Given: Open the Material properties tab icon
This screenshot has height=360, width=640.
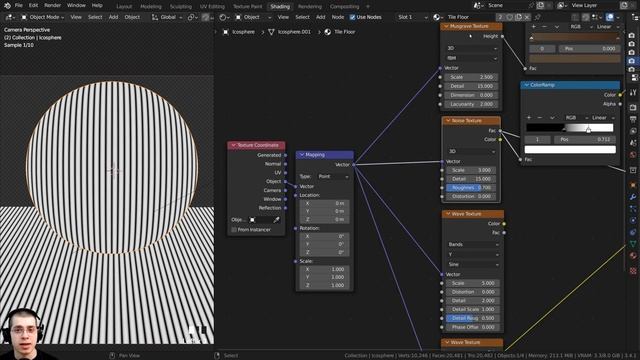Looking at the screenshot, I should [633, 256].
